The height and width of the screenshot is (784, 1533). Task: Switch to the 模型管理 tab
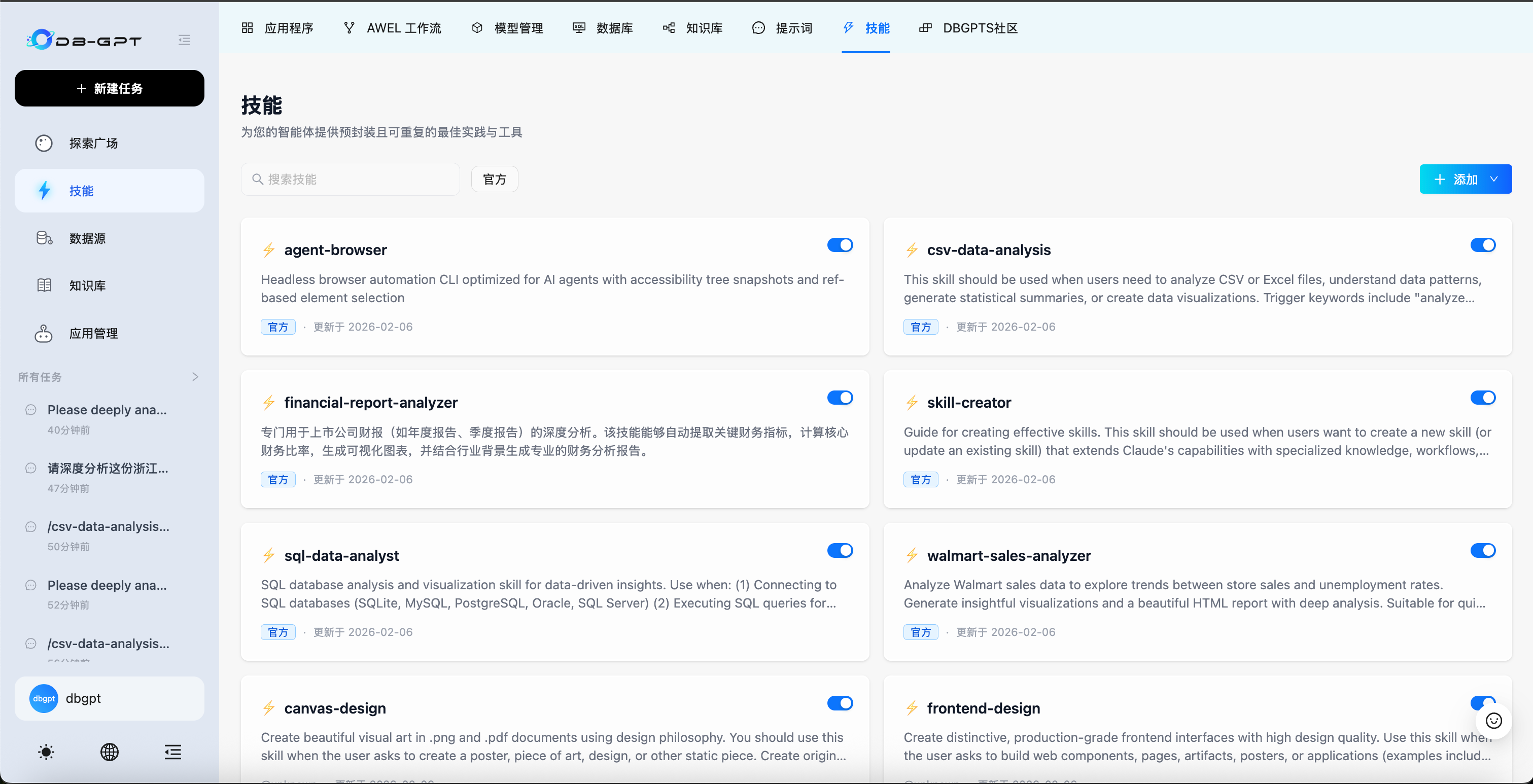coord(517,28)
